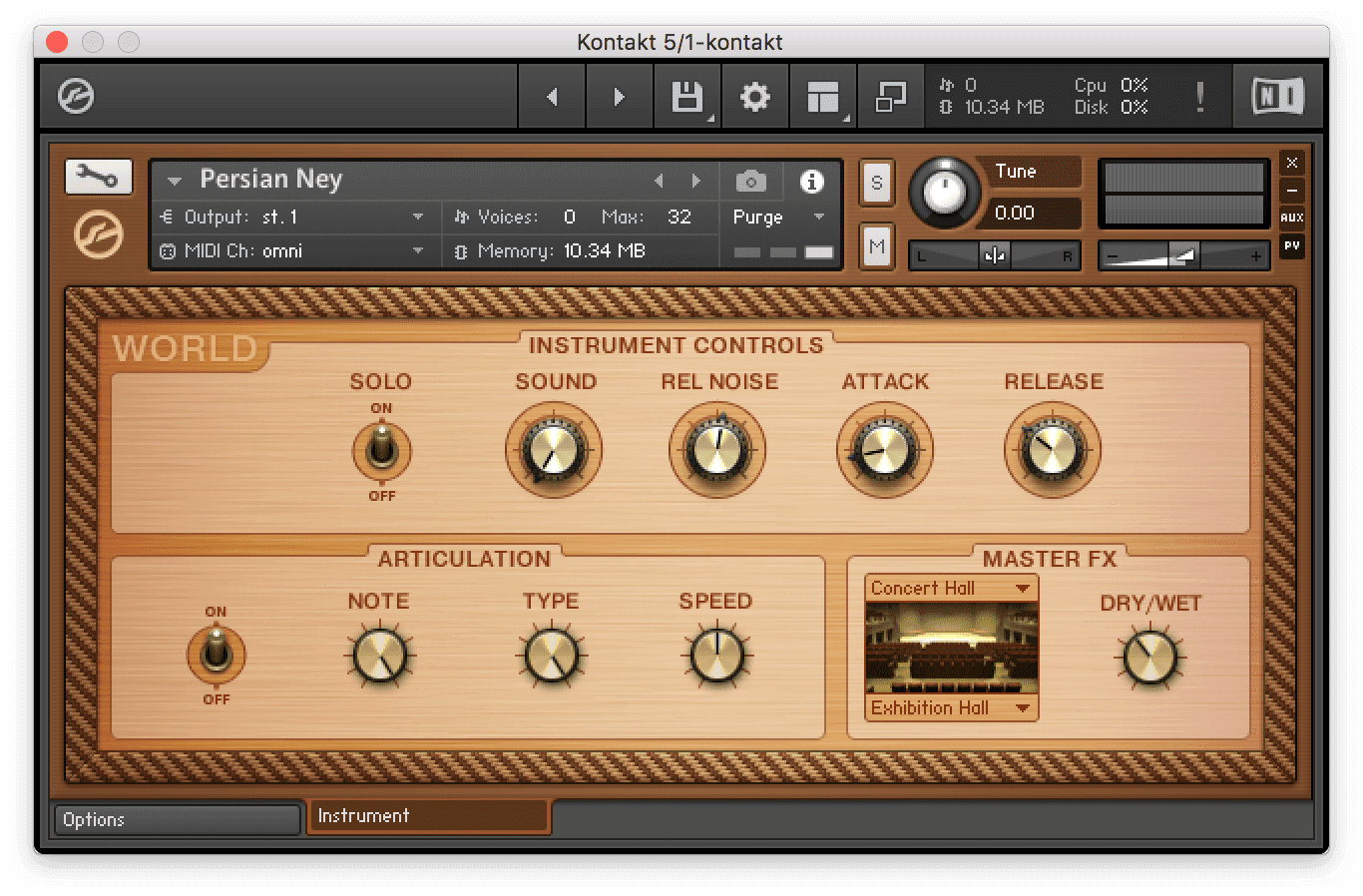Click the volume slider
This screenshot has height=896, width=1363.
pos(1183,256)
